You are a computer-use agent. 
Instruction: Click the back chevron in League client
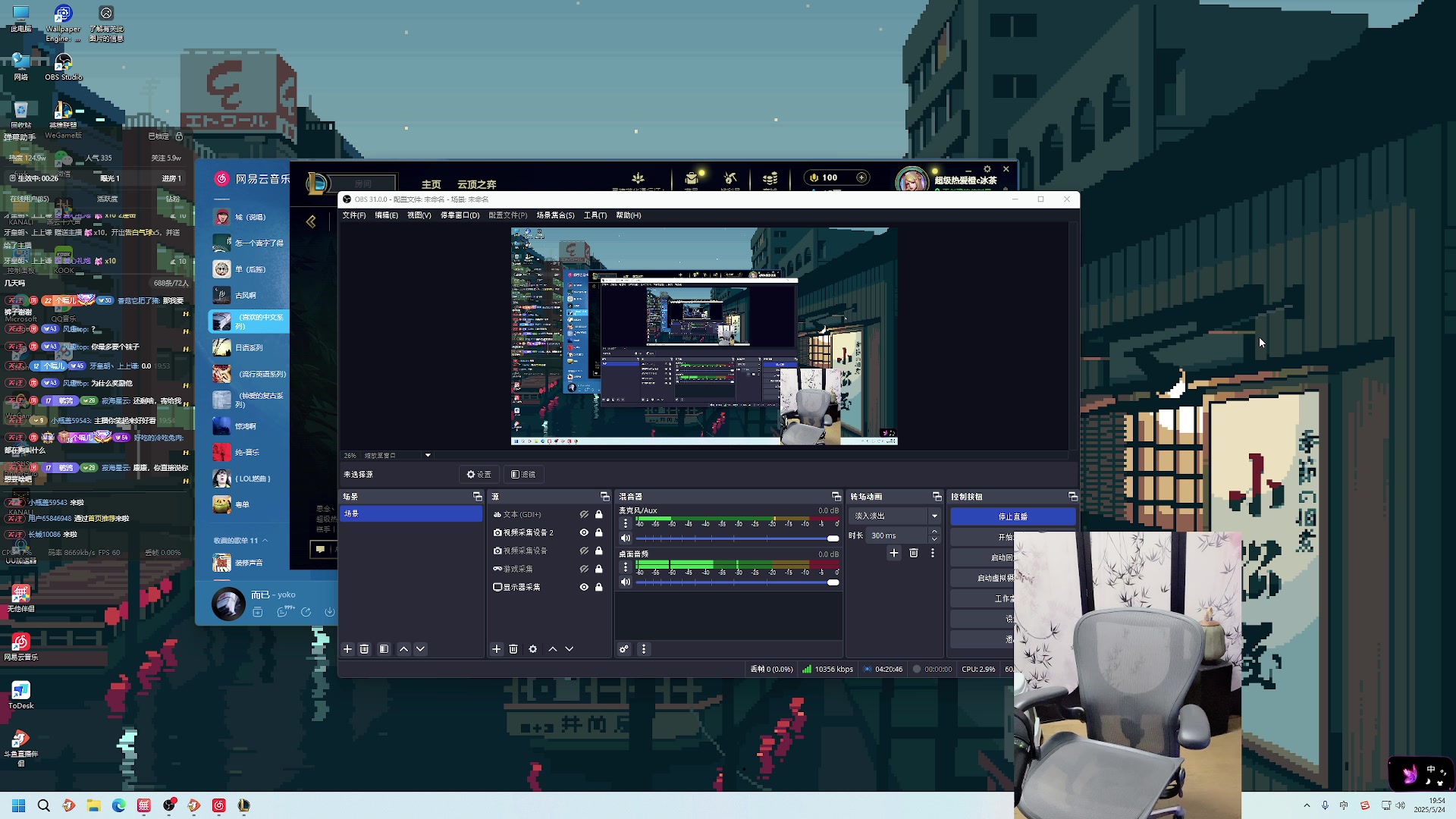point(311,221)
